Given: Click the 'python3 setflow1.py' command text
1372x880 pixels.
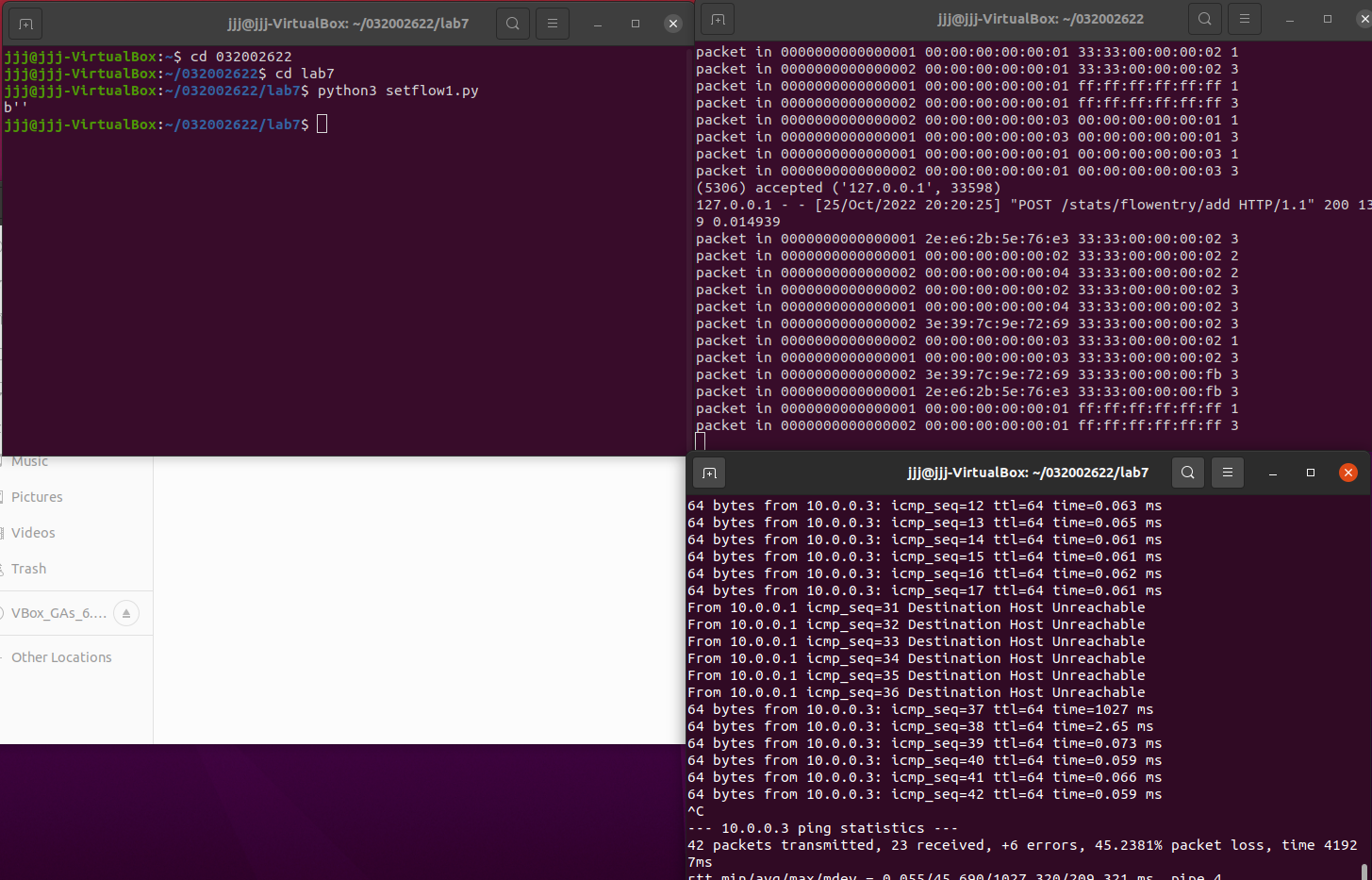Looking at the screenshot, I should coord(398,91).
